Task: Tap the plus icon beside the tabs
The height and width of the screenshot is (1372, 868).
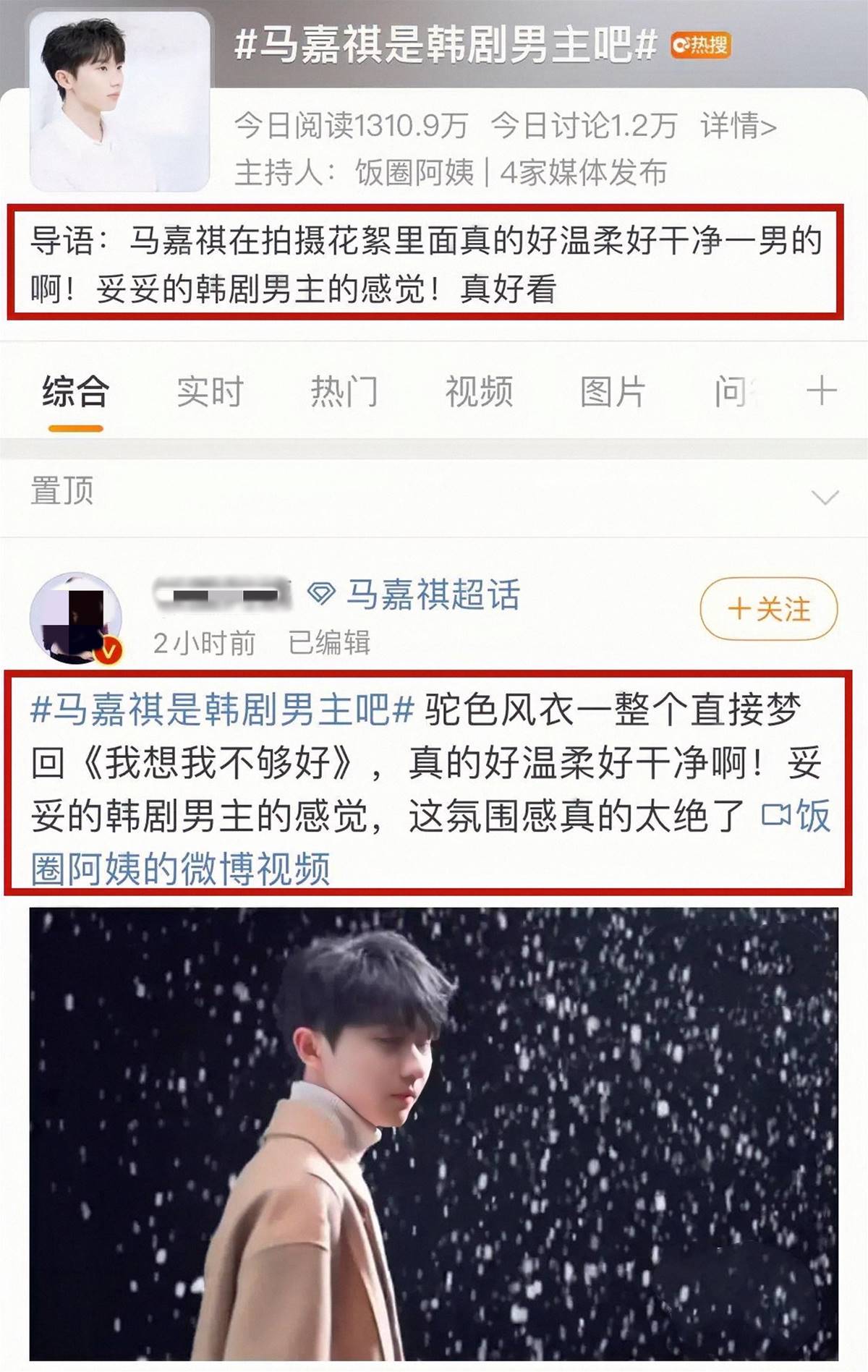Action: (821, 391)
